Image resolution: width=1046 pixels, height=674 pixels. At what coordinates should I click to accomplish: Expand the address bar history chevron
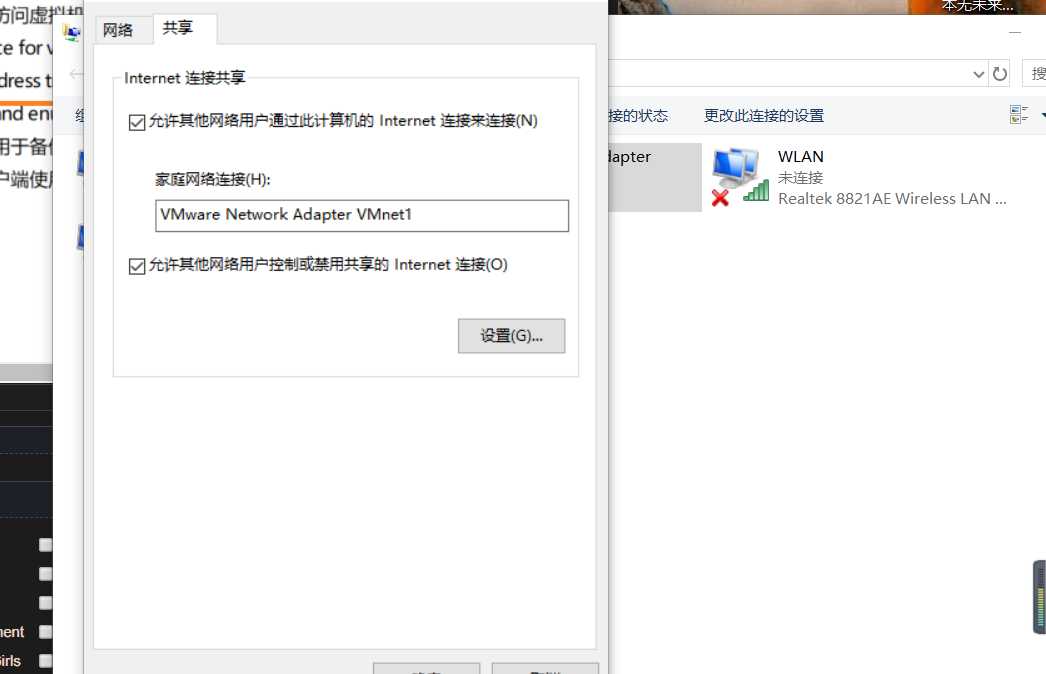[978, 74]
